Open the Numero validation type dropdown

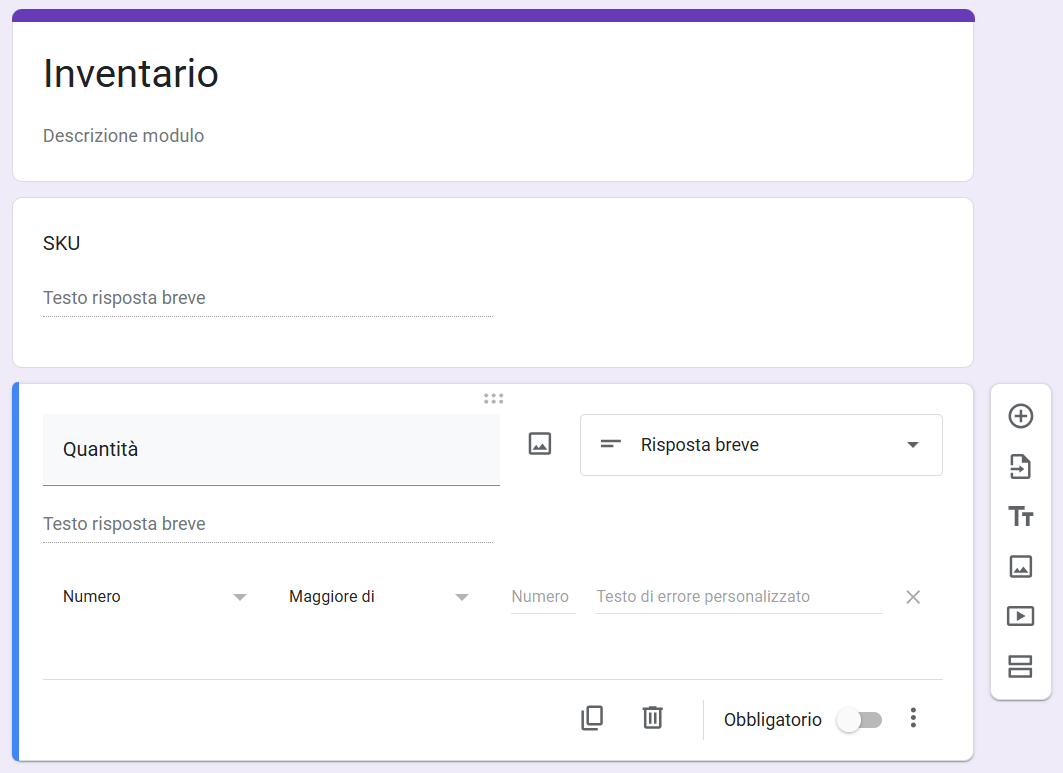155,596
